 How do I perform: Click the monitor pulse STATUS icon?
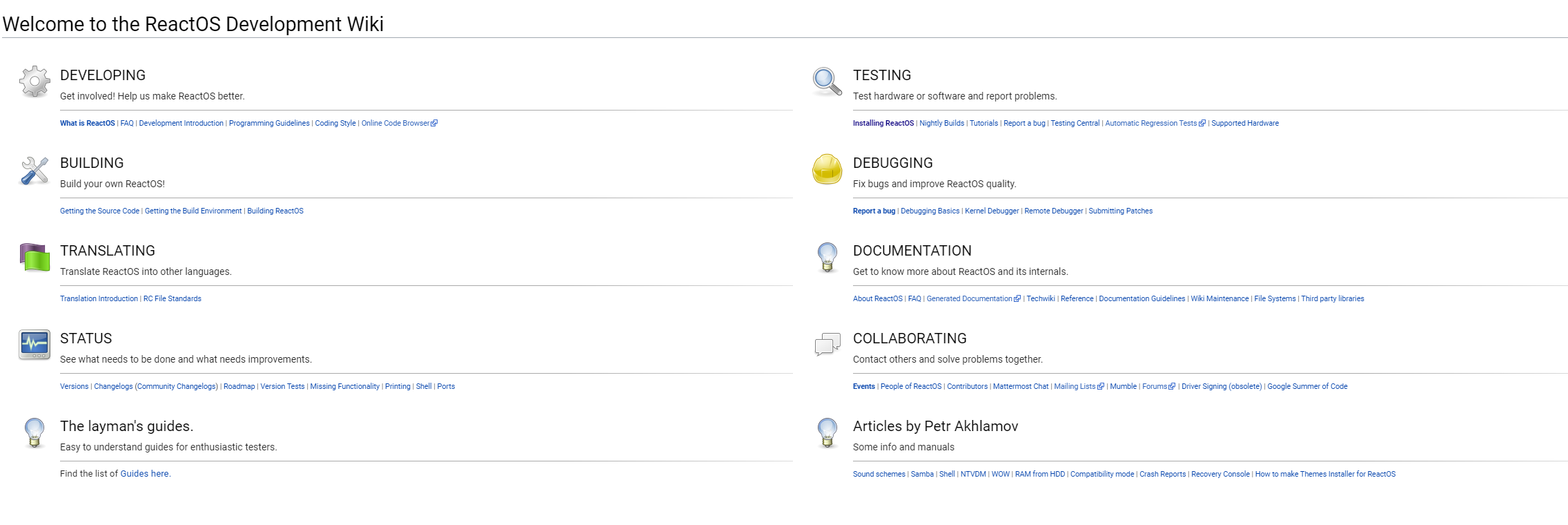tap(35, 345)
